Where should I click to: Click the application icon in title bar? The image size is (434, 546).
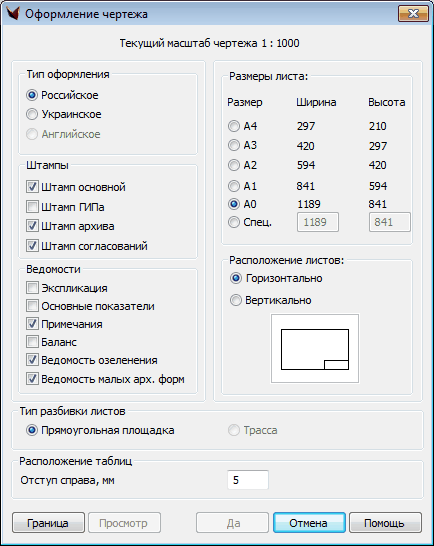(13, 14)
